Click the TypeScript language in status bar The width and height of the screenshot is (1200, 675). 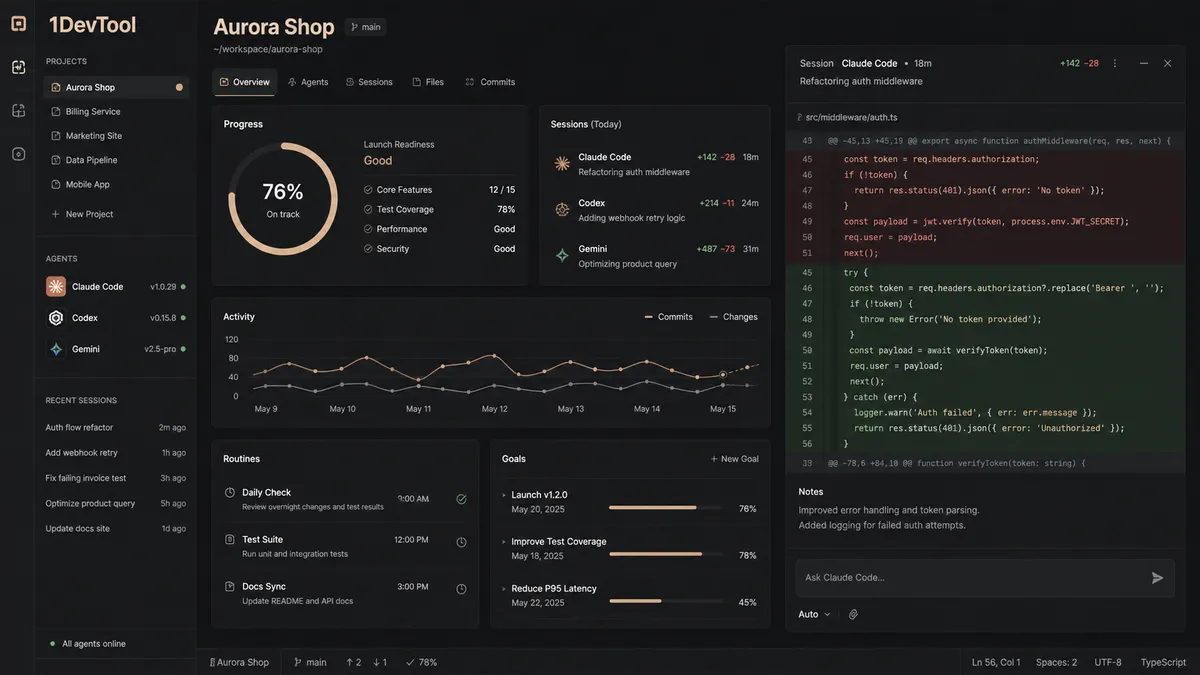pos(1163,662)
